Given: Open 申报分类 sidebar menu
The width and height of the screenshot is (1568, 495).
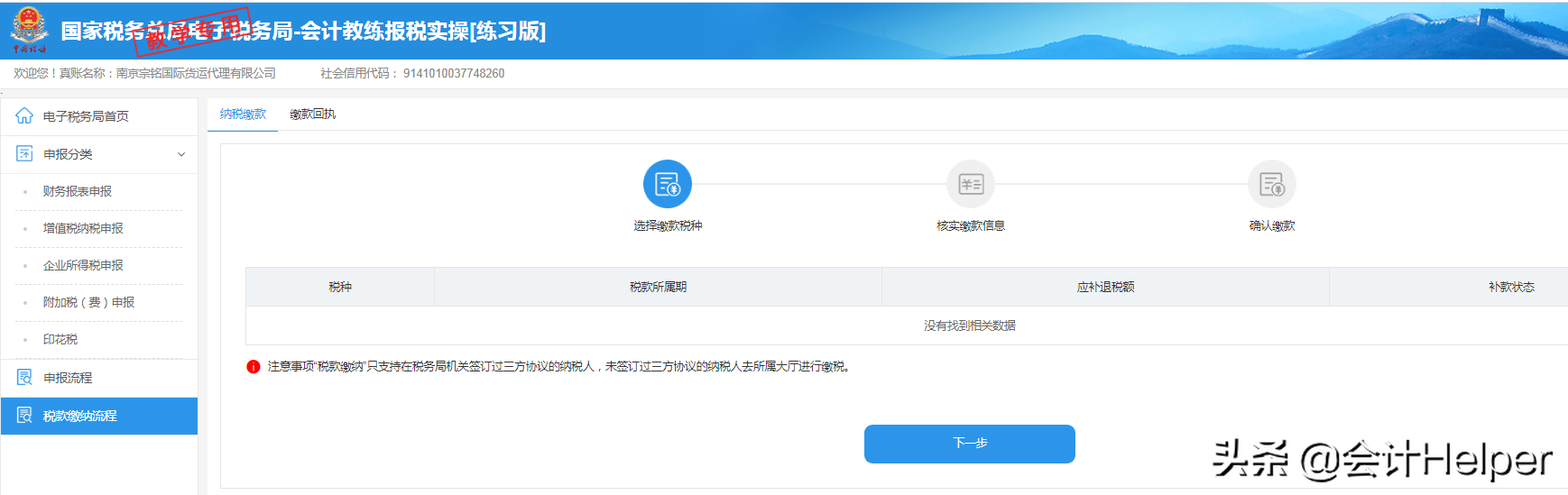Looking at the screenshot, I should [99, 154].
